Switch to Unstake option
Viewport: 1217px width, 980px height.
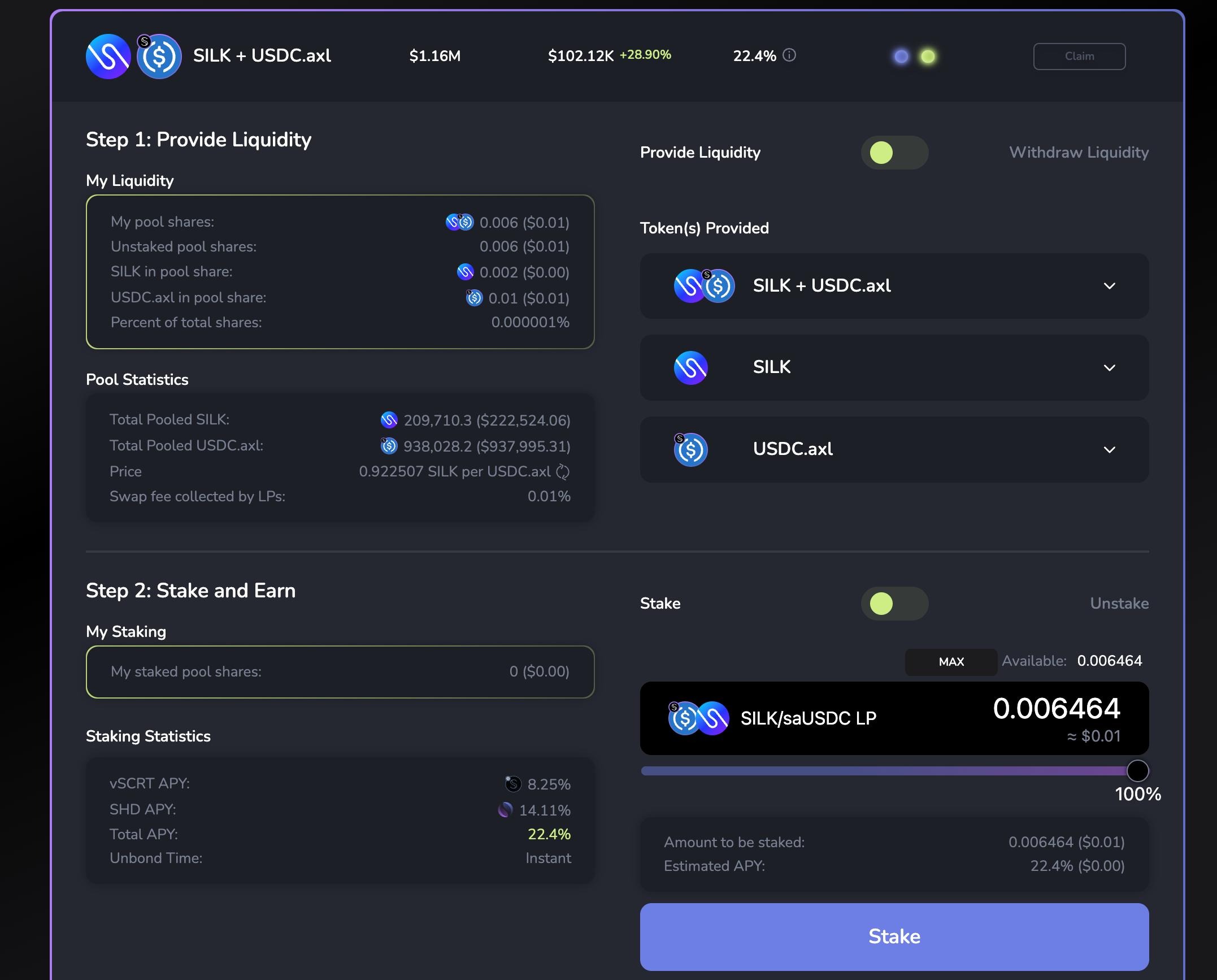[1119, 604]
